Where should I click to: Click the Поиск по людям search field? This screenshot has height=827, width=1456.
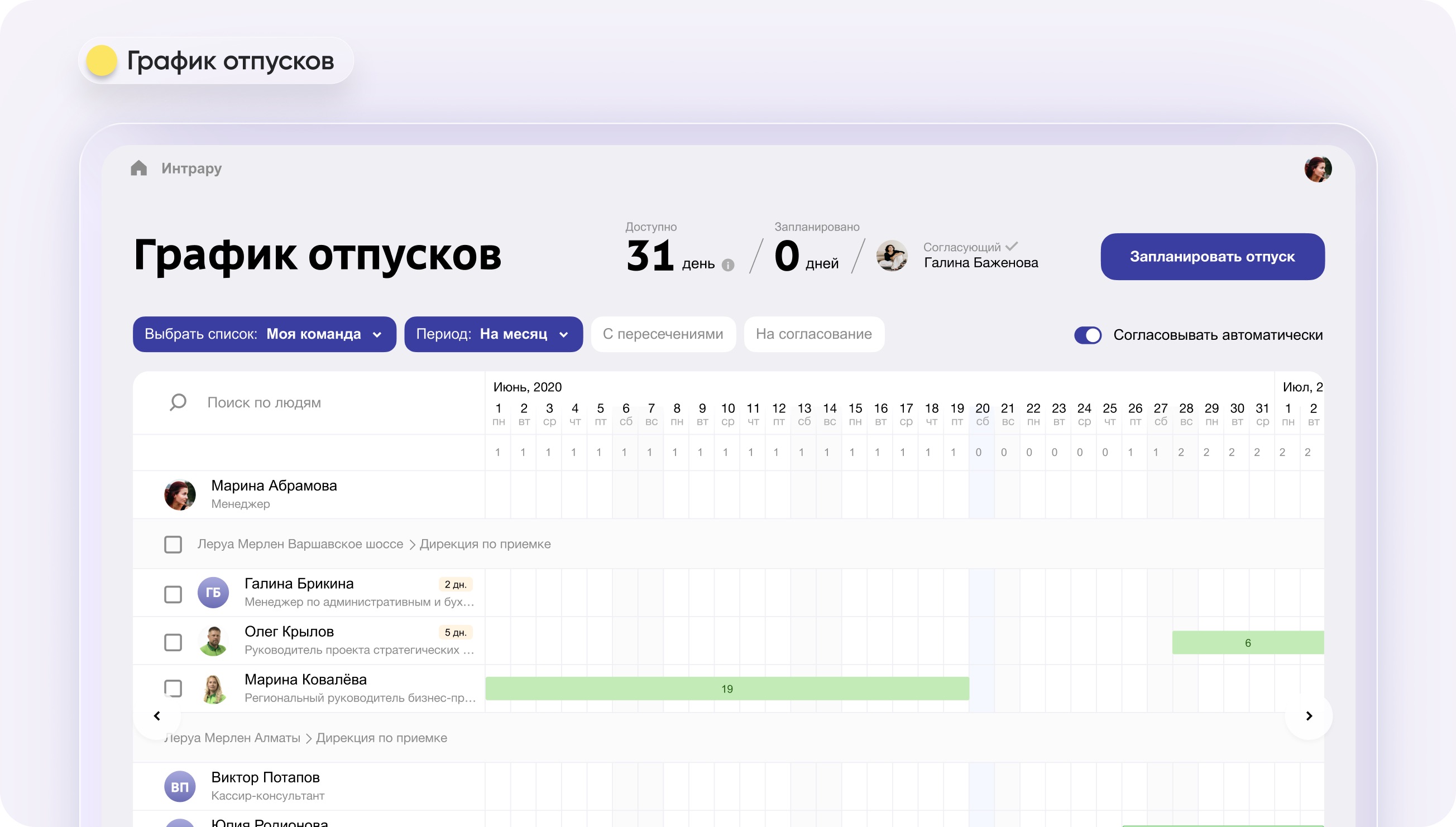[329, 403]
